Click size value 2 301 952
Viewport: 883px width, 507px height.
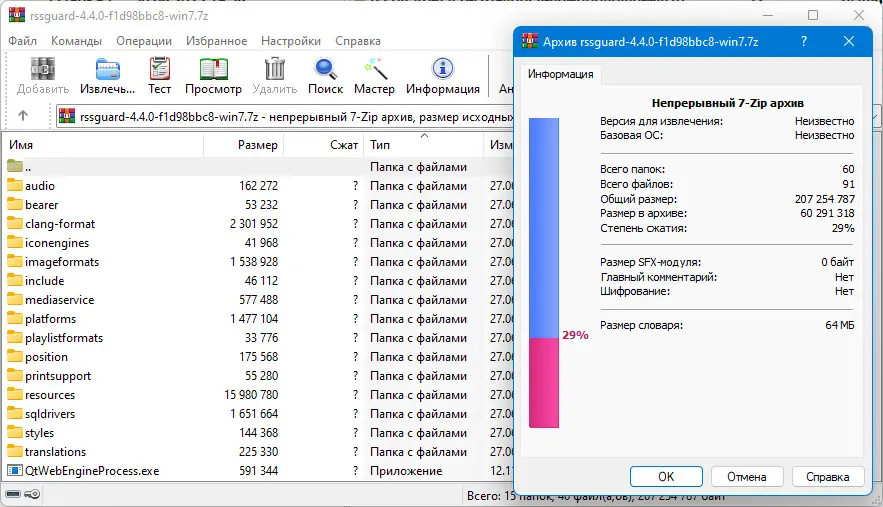(x=254, y=224)
